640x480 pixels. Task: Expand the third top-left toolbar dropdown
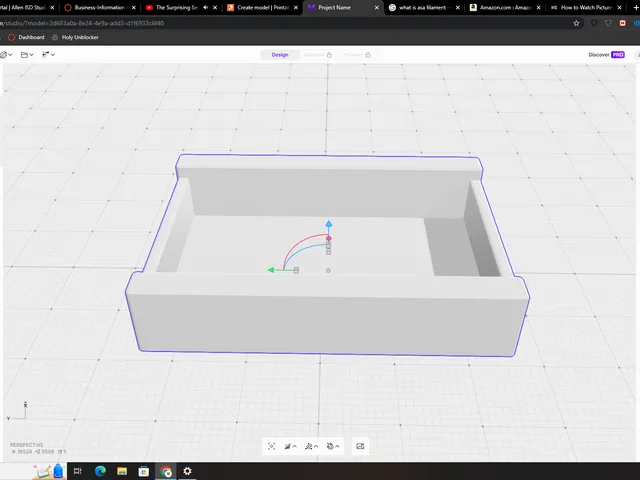pyautogui.click(x=48, y=55)
